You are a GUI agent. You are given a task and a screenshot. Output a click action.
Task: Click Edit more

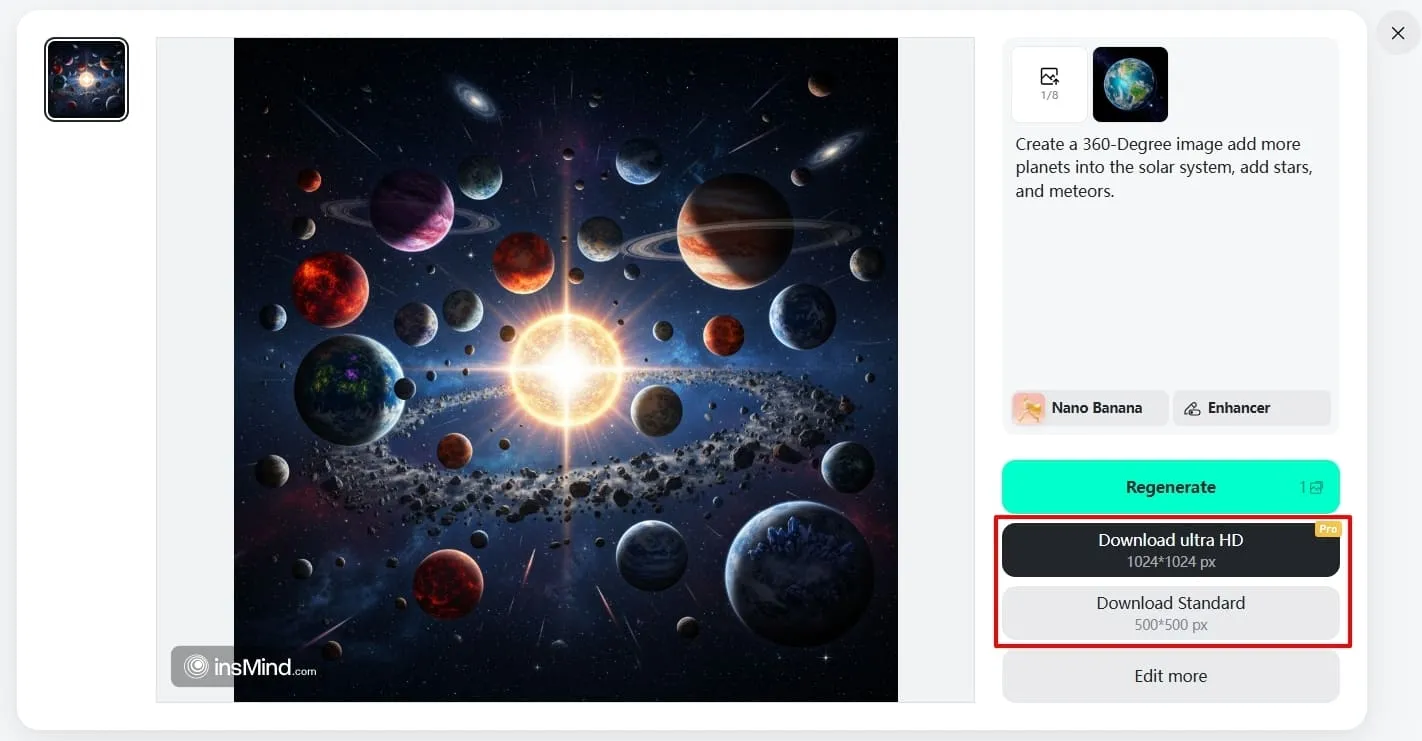pyautogui.click(x=1170, y=676)
